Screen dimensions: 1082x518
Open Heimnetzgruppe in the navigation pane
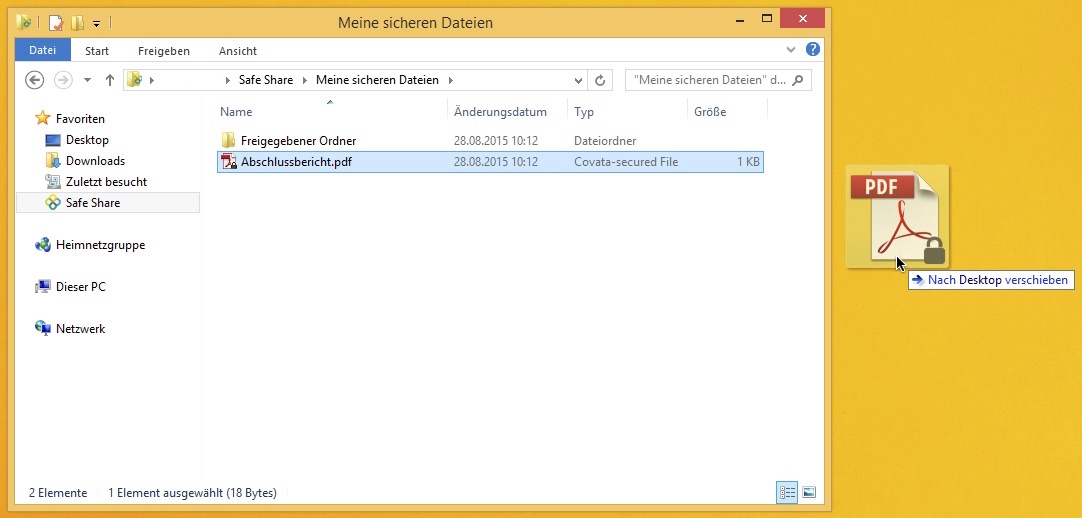pyautogui.click(x=100, y=245)
